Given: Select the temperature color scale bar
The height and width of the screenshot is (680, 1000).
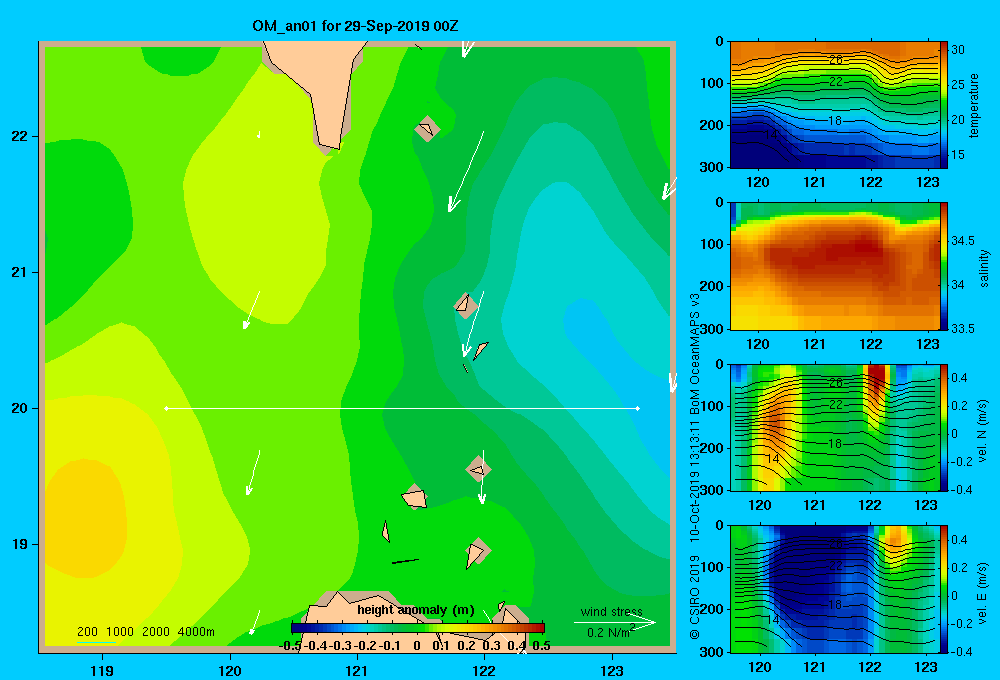Looking at the screenshot, I should [x=944, y=105].
